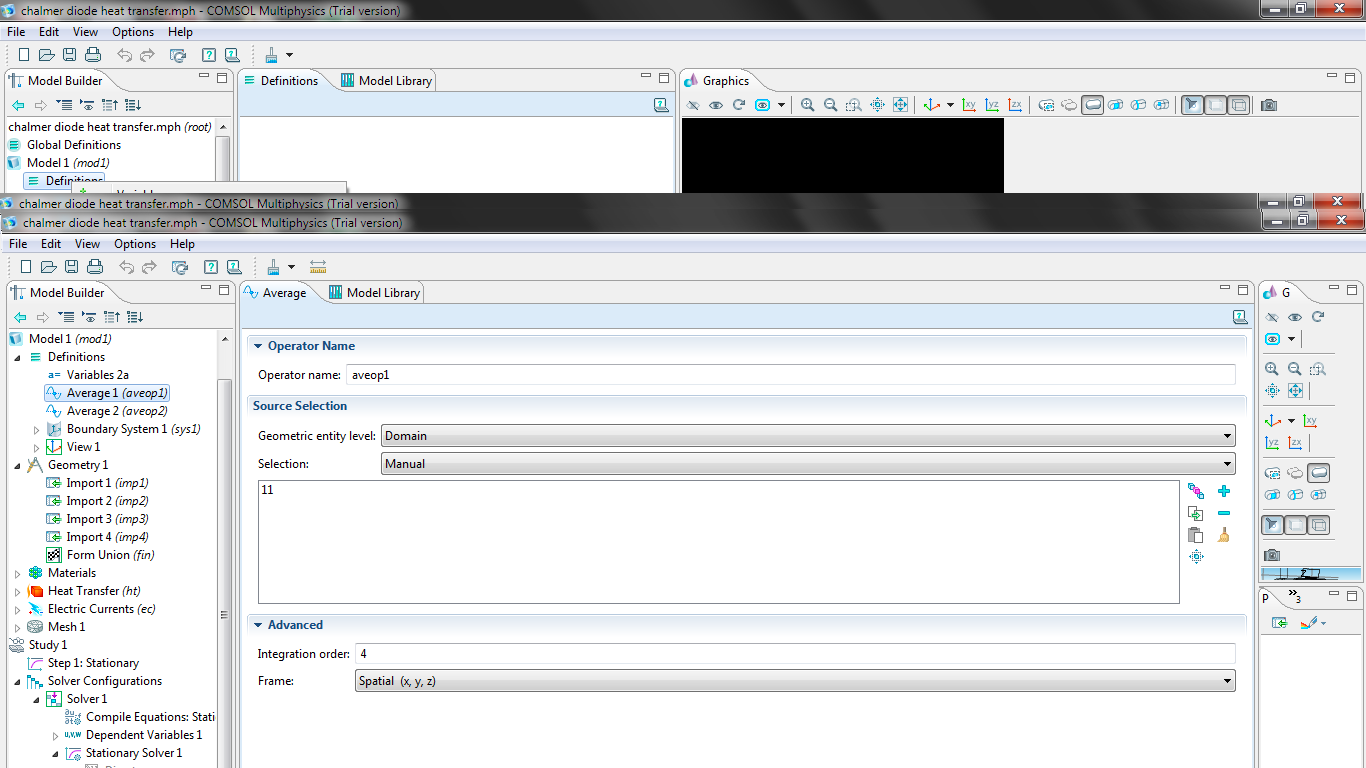
Task: Click Zoom In icon in front G panel
Action: [1272, 369]
